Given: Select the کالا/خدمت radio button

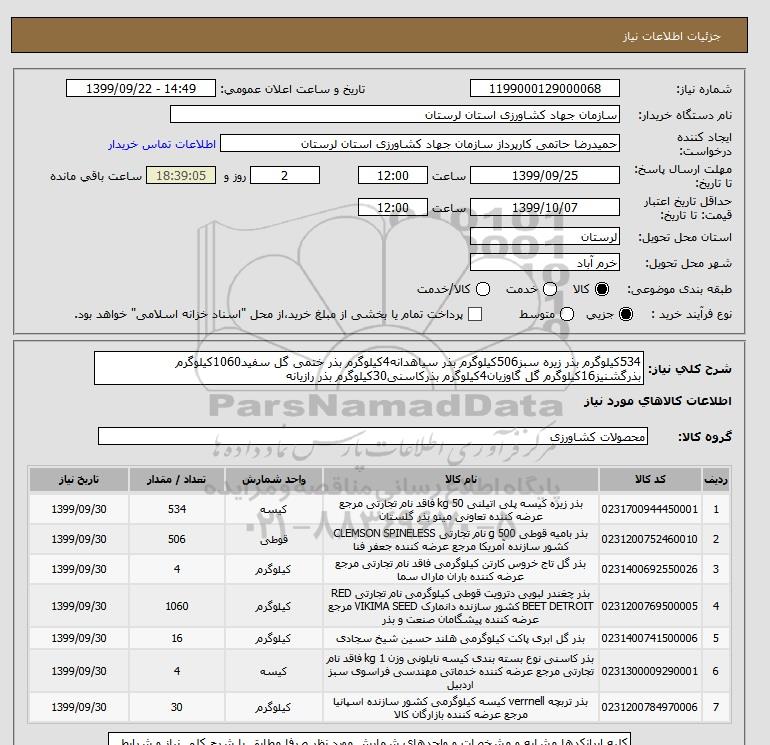Looking at the screenshot, I should point(483,289).
